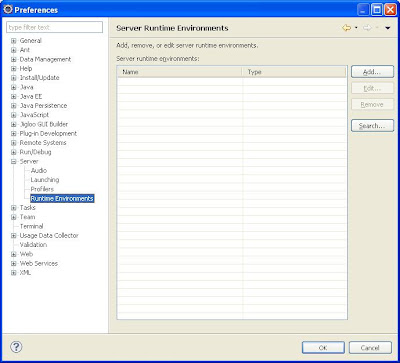Expand the Web Services node
400x363 pixels.
(x=14, y=263)
